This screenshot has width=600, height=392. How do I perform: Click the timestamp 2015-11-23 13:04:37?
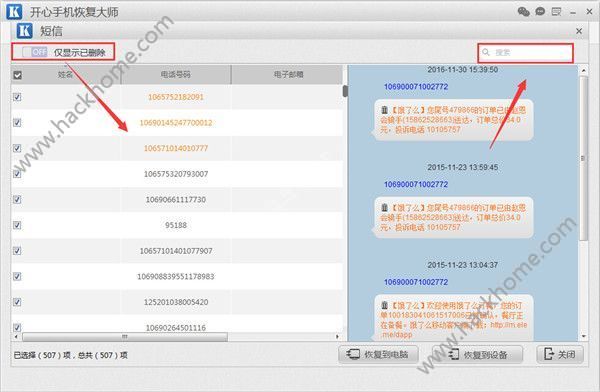[463, 265]
